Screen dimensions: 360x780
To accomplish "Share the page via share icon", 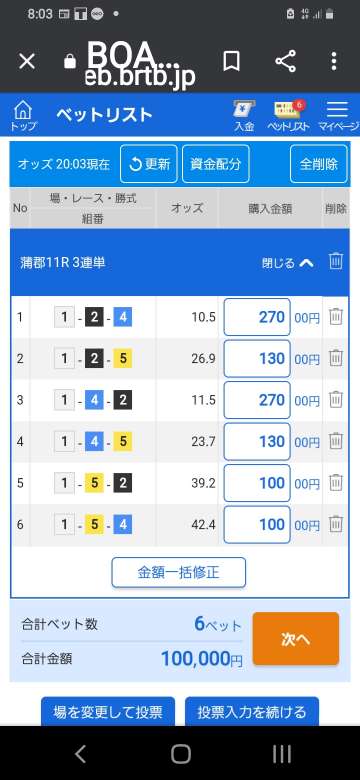I will 285,62.
